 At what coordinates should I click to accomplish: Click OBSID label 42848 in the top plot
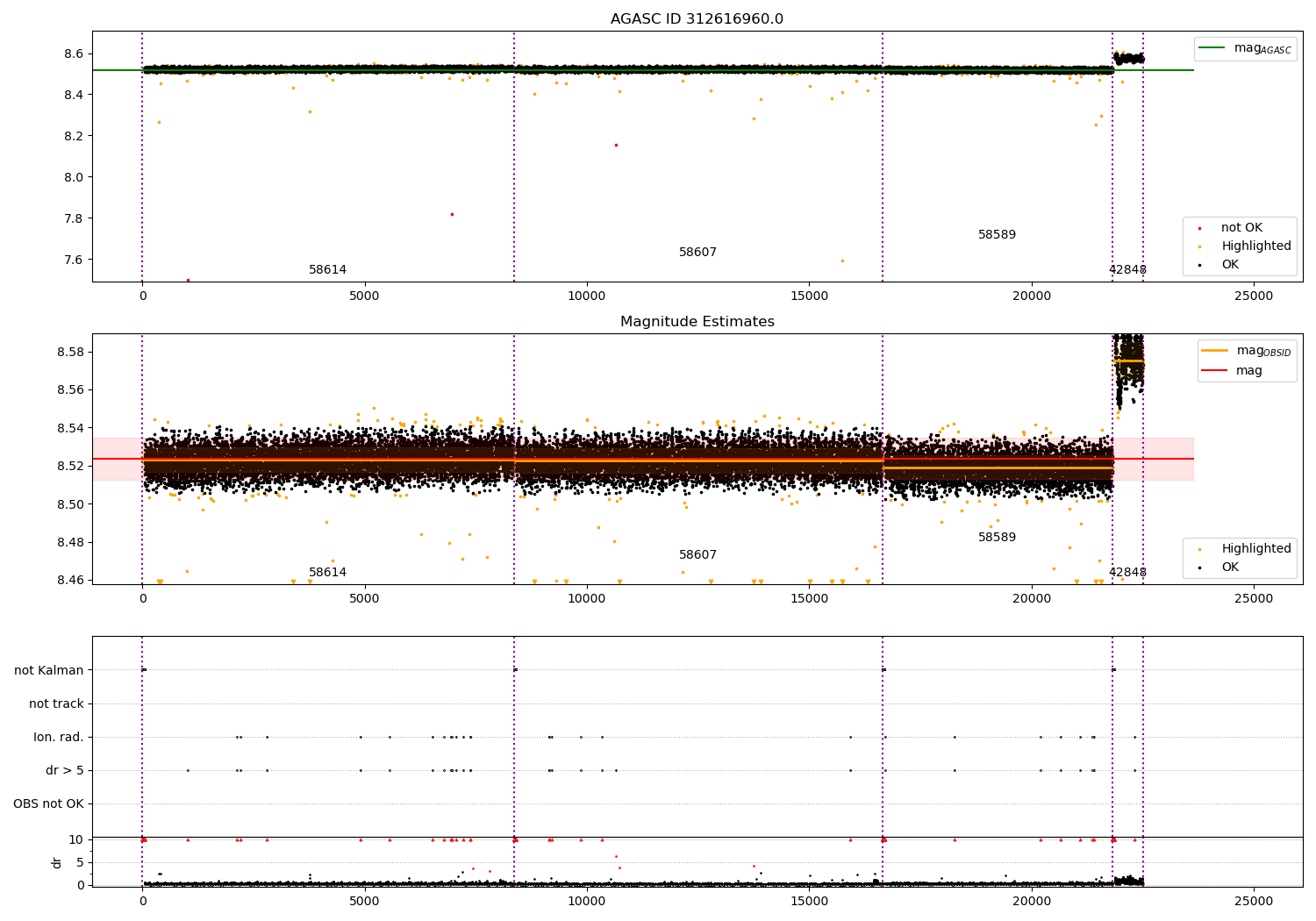1127,270
